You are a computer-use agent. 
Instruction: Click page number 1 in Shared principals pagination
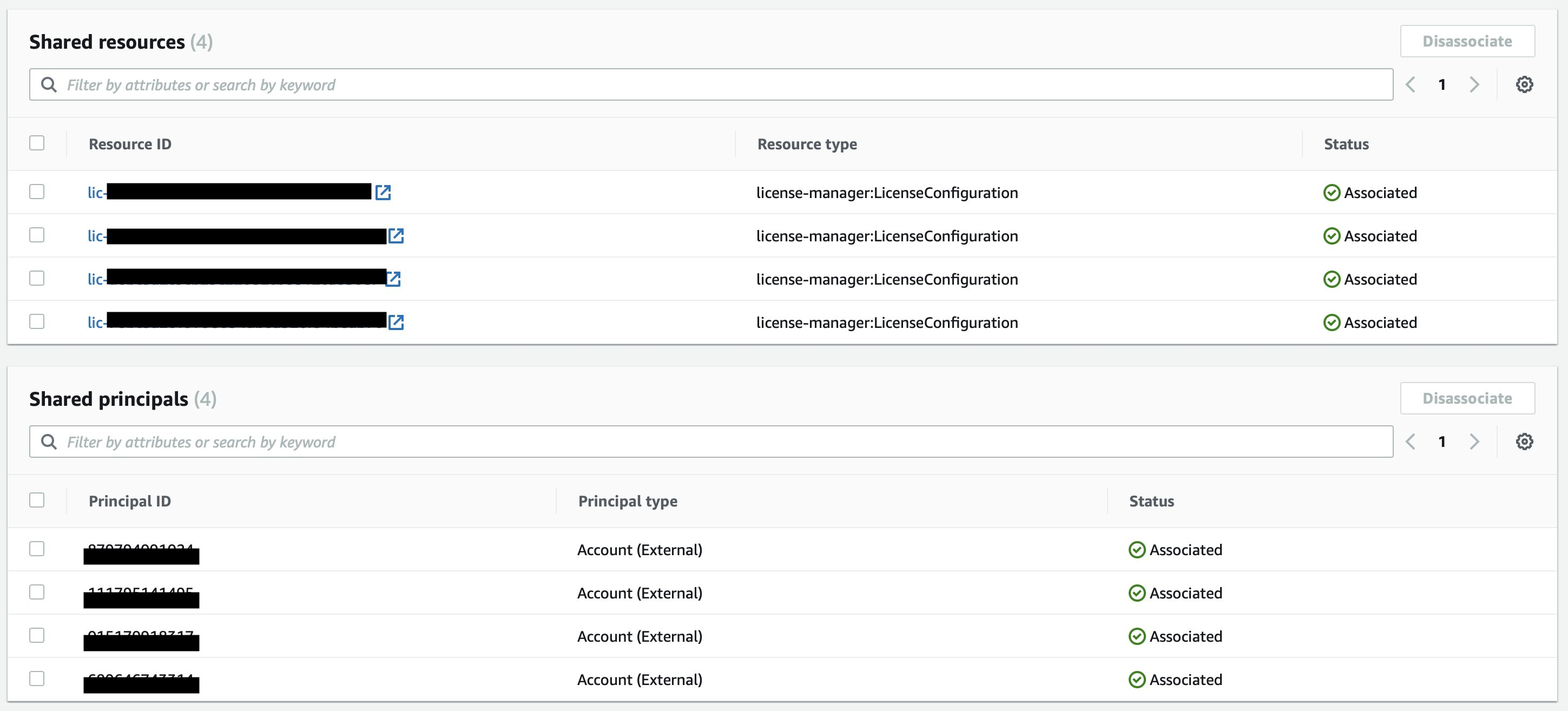(x=1442, y=442)
